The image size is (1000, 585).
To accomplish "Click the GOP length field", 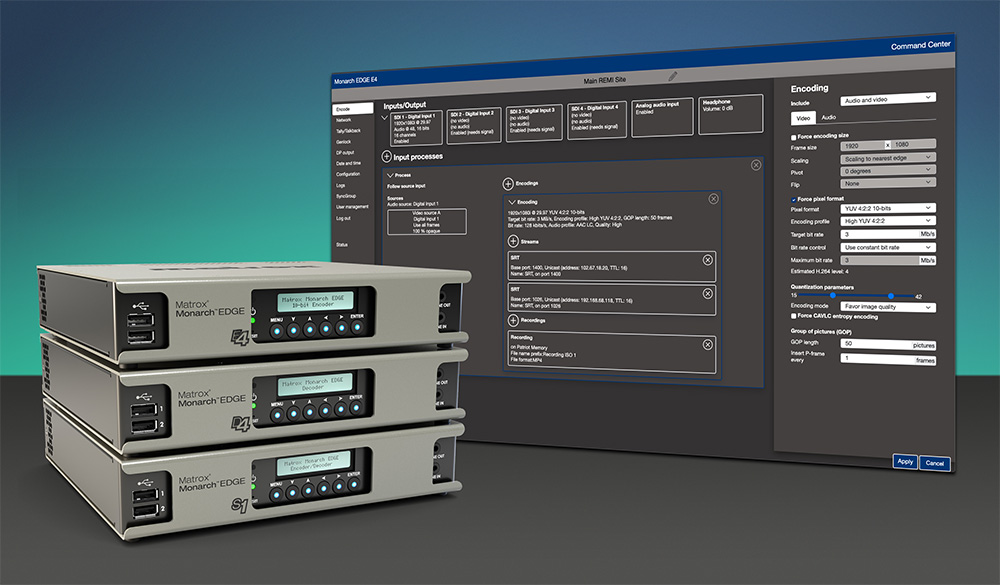I will (x=888, y=344).
